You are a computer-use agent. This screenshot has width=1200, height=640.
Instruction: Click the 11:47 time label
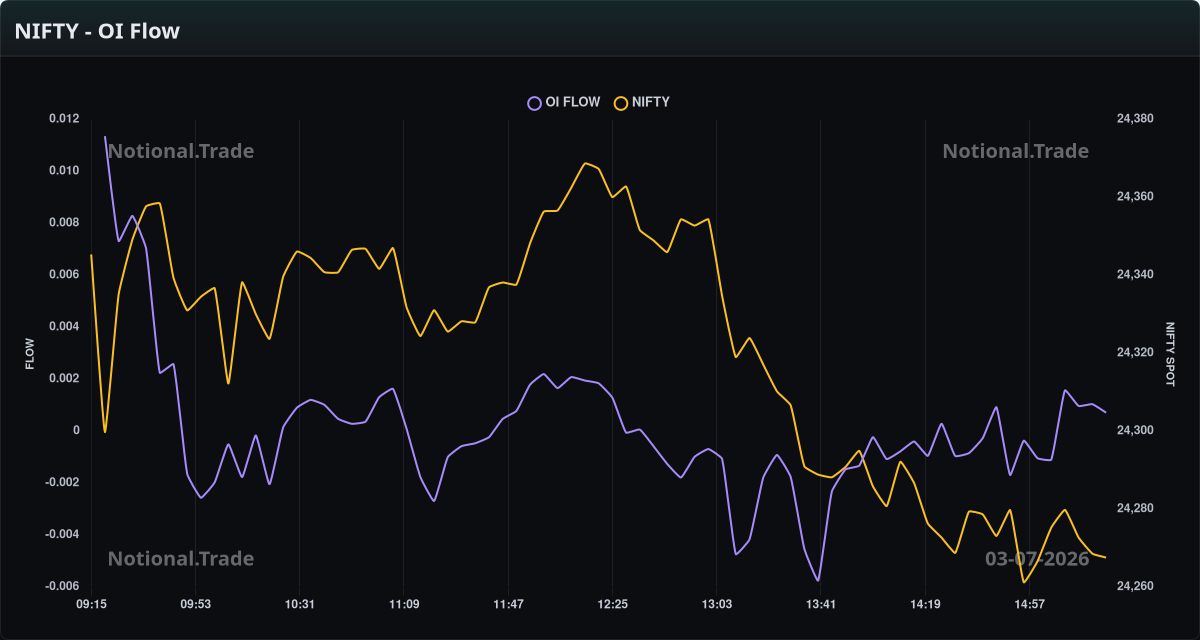point(508,604)
